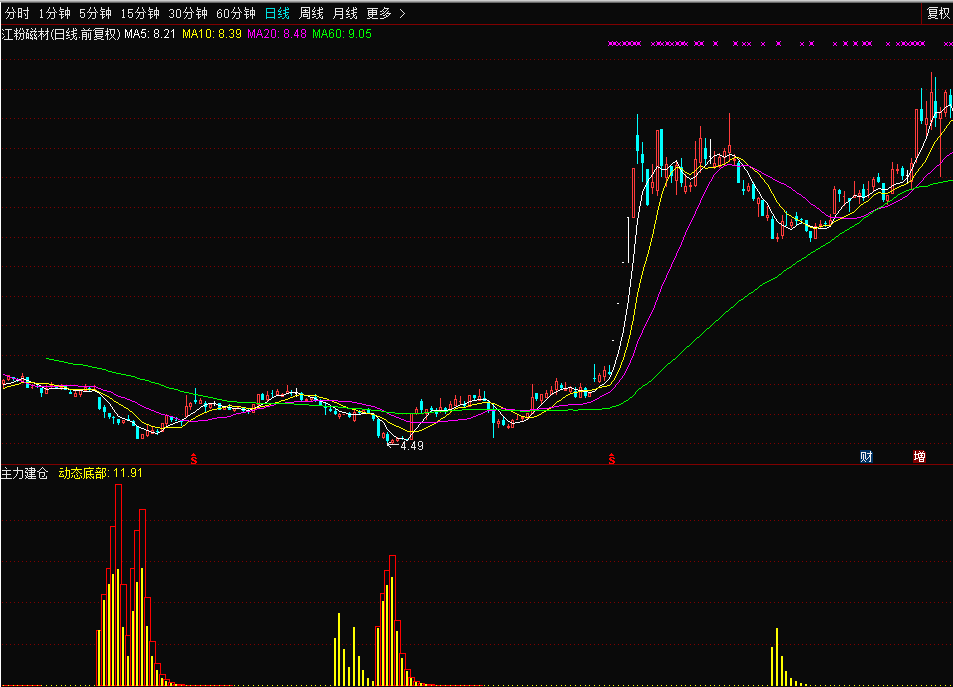Switch to 周线 weekly chart

pos(311,13)
